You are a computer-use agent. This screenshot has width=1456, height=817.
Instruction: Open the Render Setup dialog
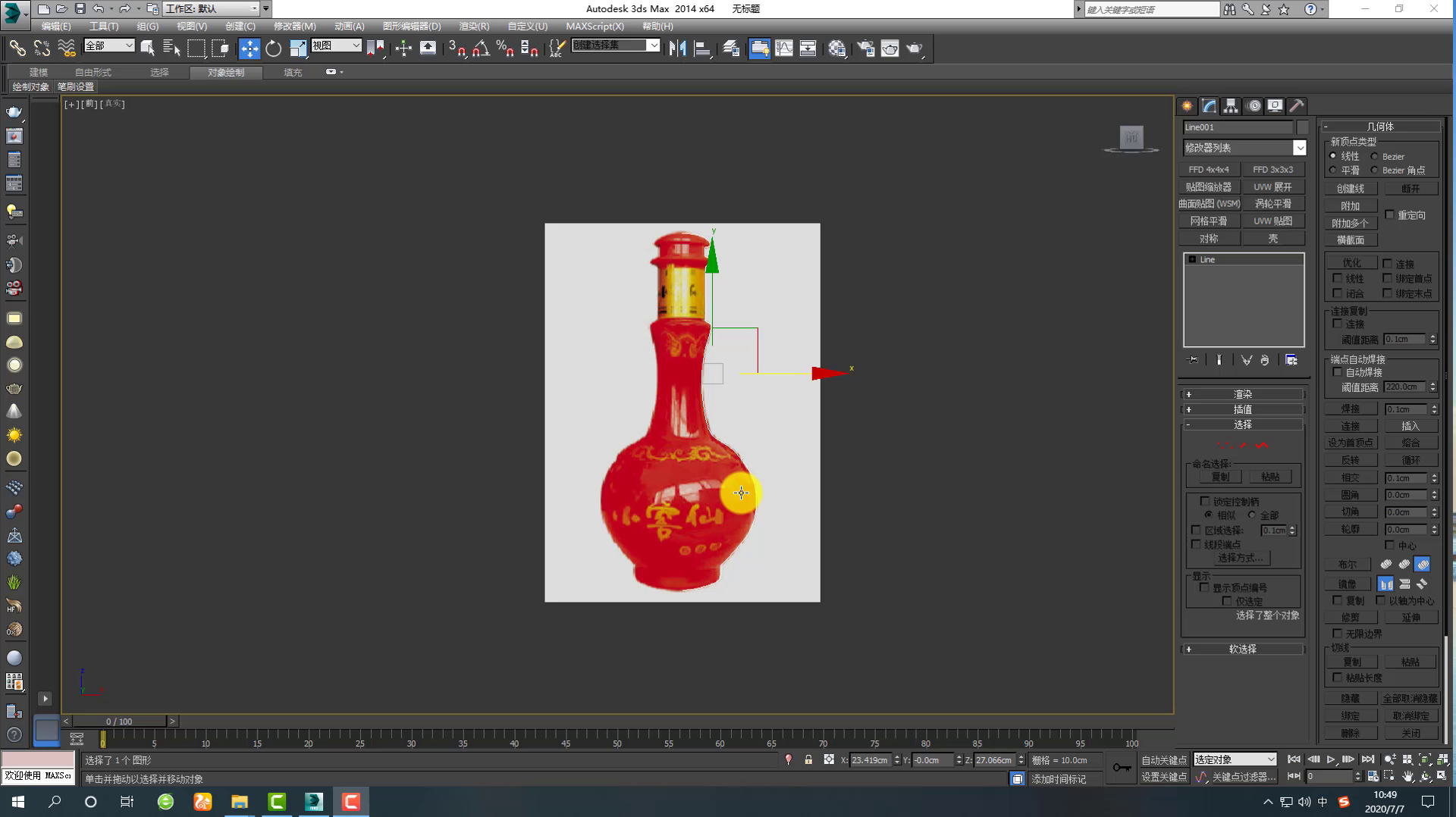pos(865,49)
